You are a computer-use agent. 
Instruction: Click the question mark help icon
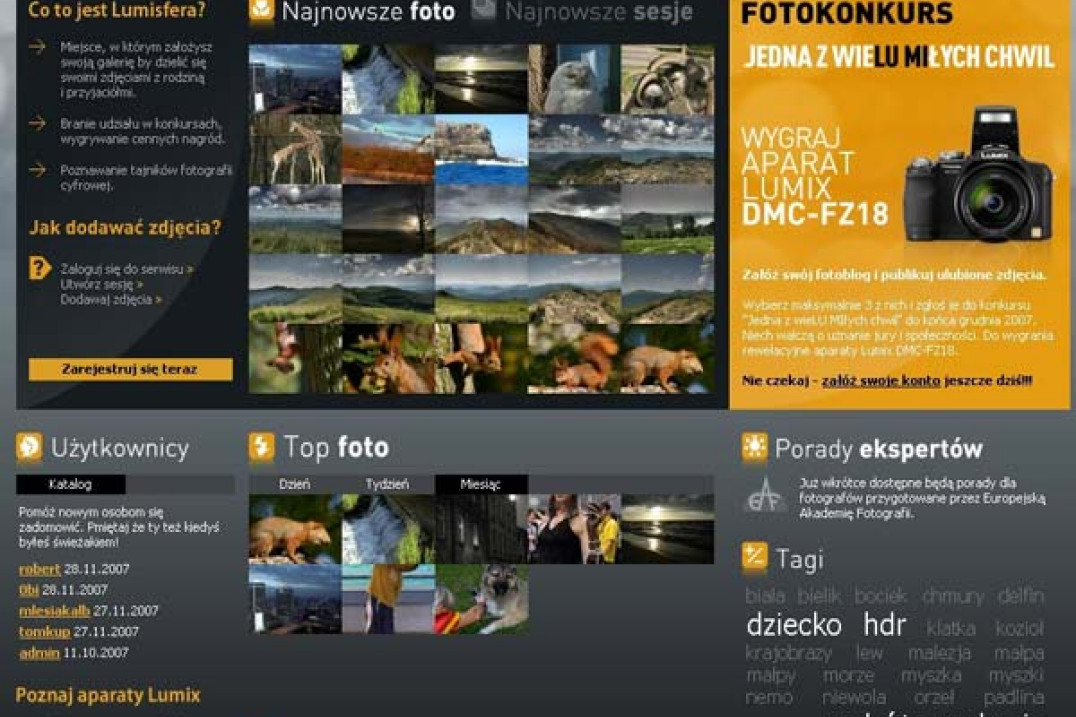(x=39, y=268)
